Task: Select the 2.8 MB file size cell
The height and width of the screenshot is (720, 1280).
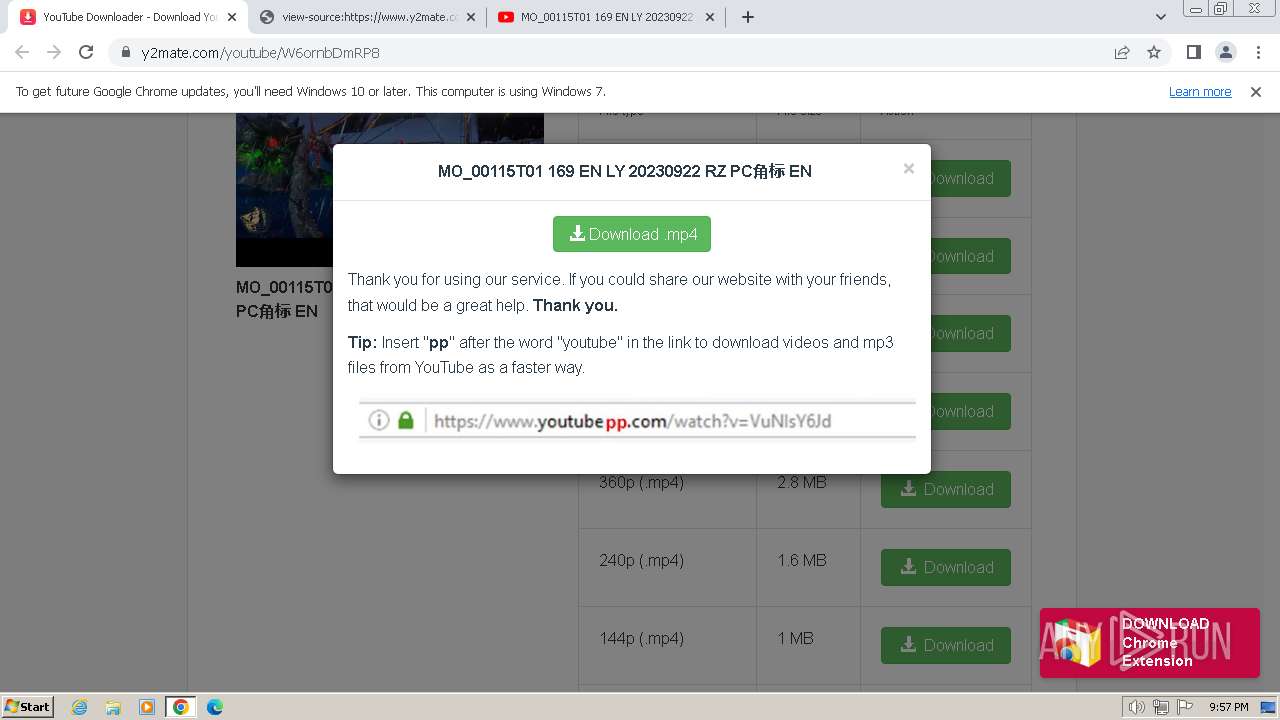Action: tap(802, 482)
